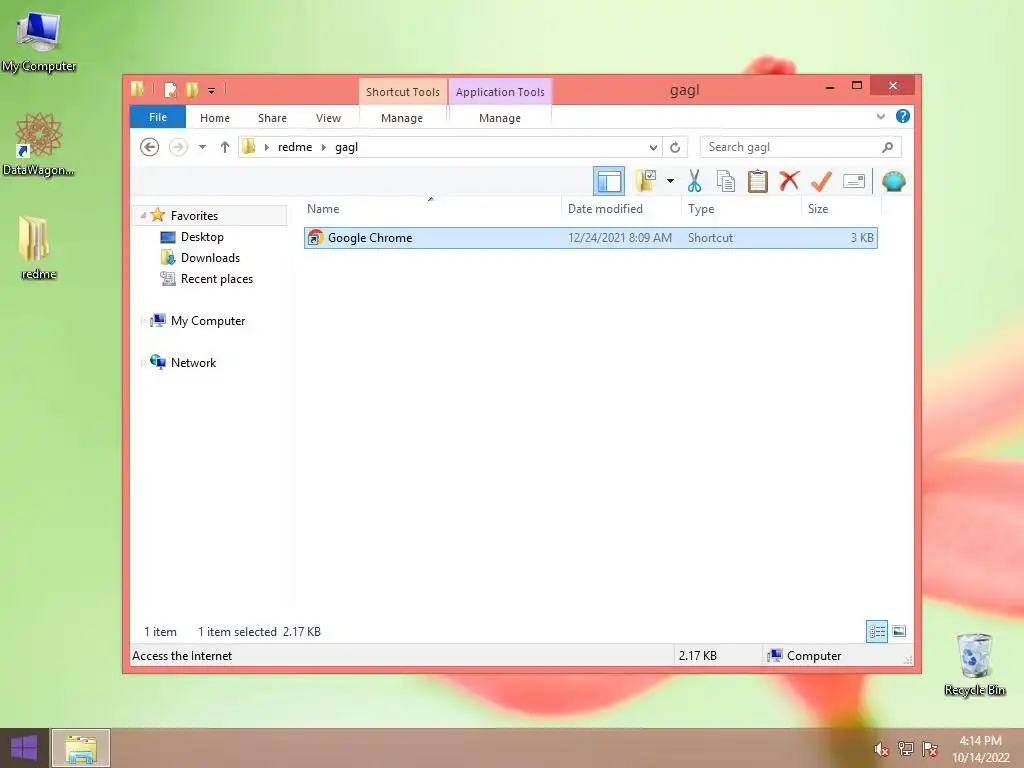Select the redme folder on desktop

coord(38,247)
